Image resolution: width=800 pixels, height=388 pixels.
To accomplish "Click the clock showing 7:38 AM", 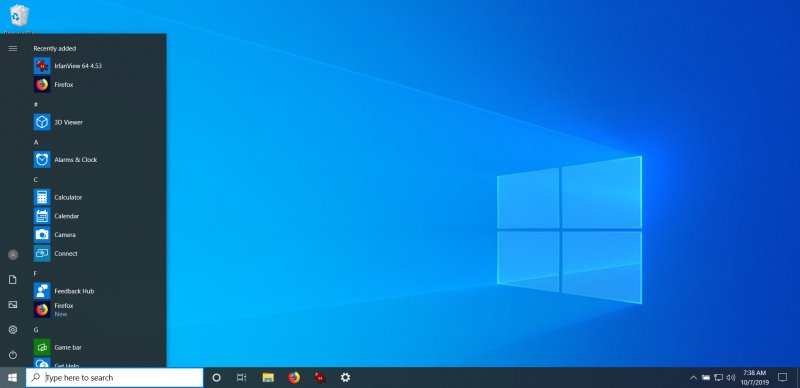I will point(754,378).
